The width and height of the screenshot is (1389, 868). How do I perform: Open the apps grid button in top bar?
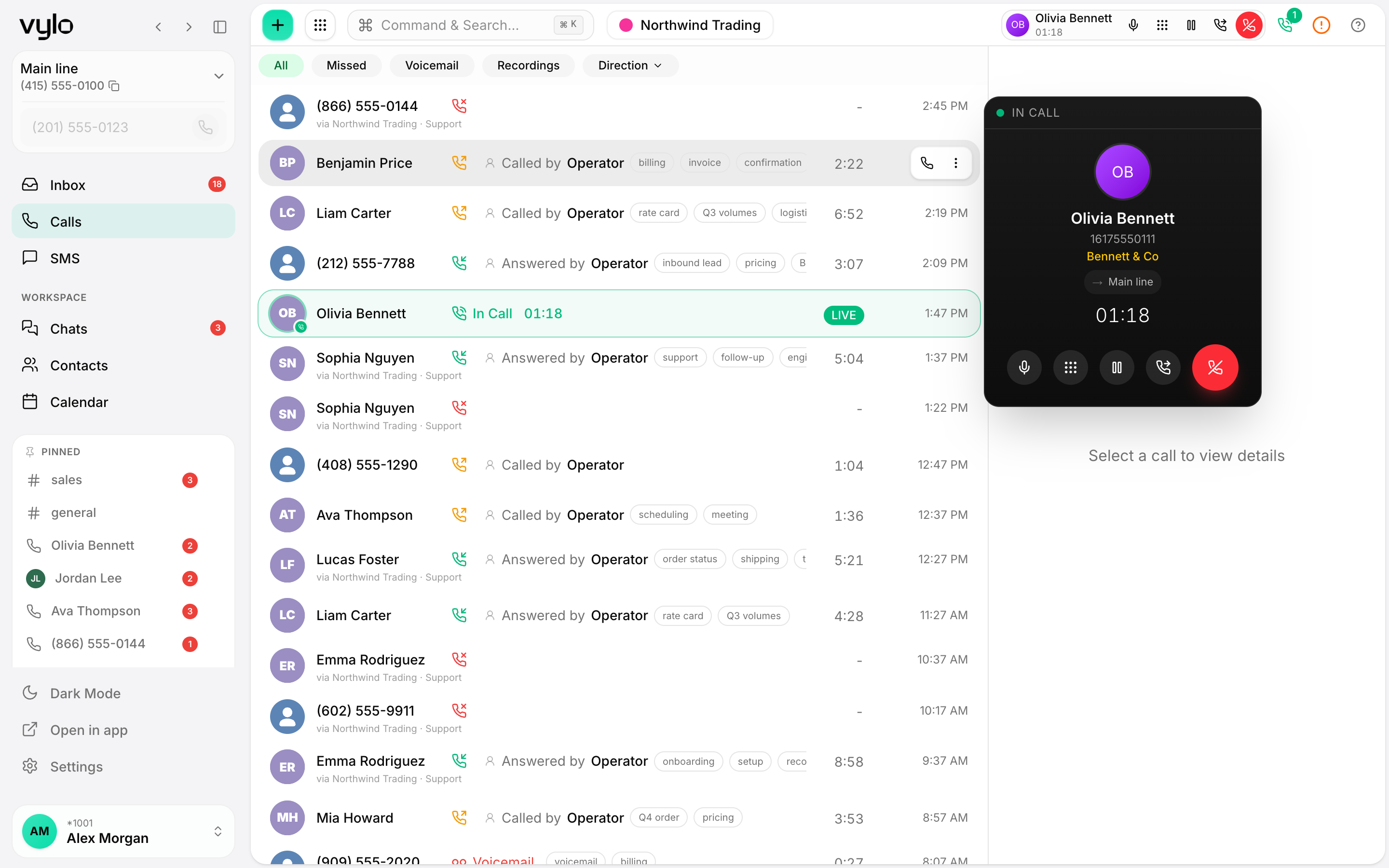pos(320,25)
